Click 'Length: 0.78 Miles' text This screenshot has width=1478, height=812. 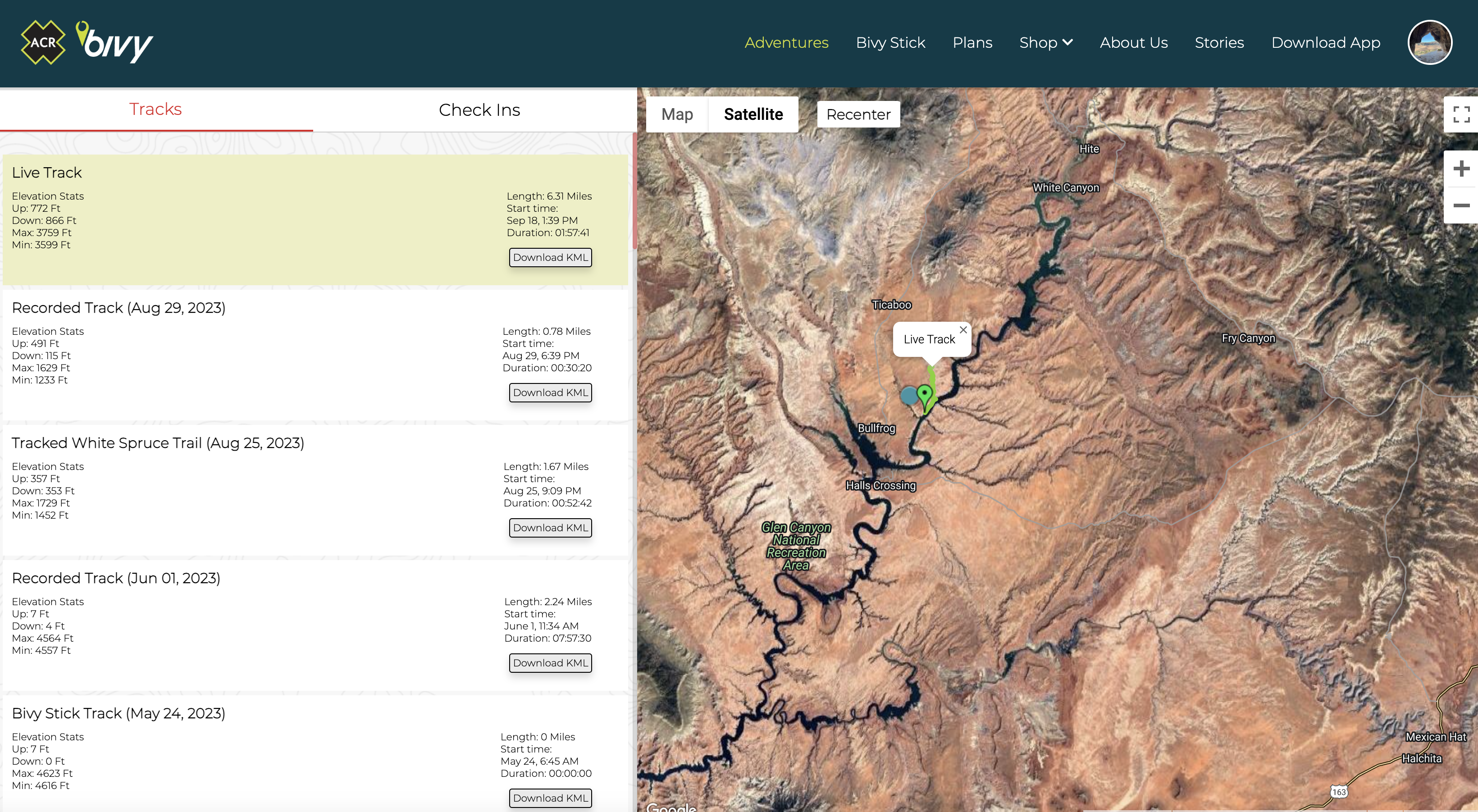pyautogui.click(x=546, y=331)
